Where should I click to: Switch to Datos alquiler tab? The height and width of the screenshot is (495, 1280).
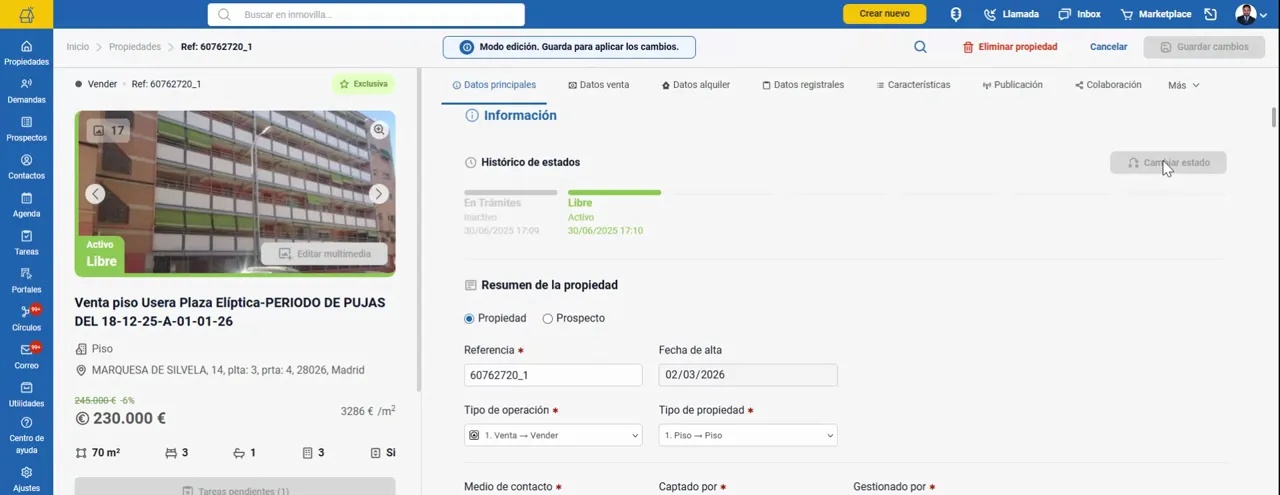click(x=696, y=85)
